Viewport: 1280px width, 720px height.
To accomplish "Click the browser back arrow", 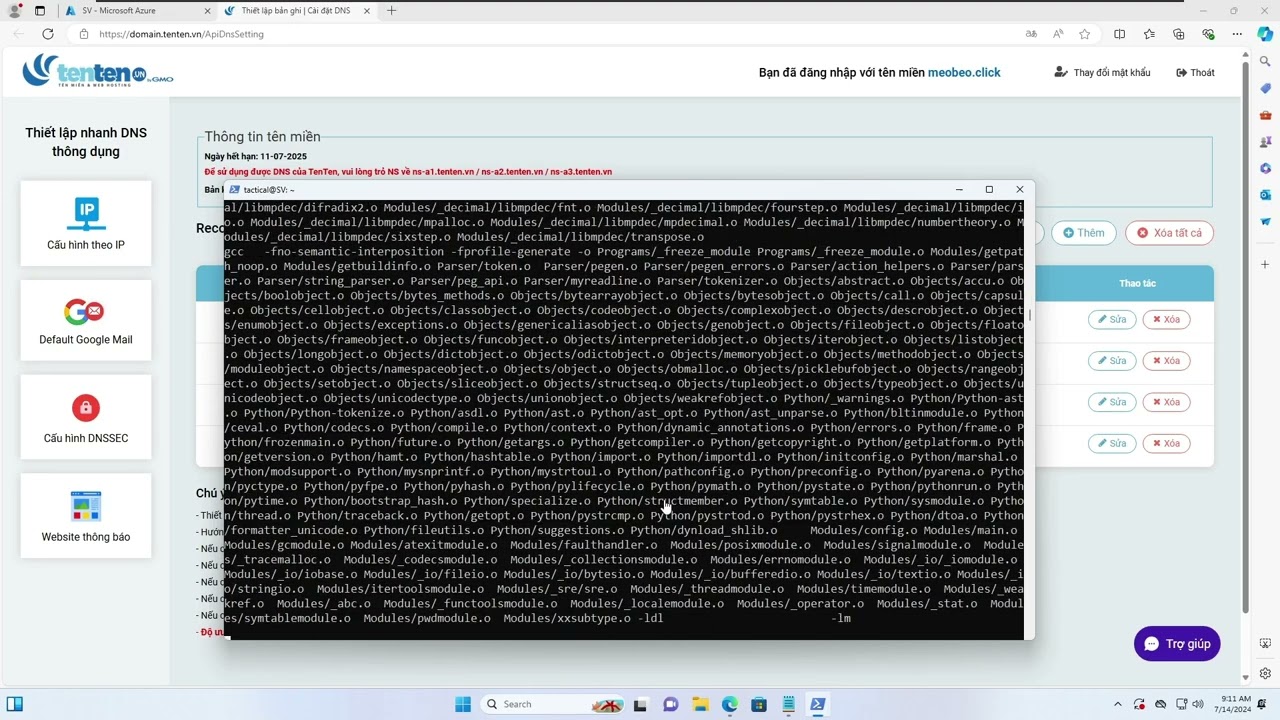I will [x=19, y=34].
